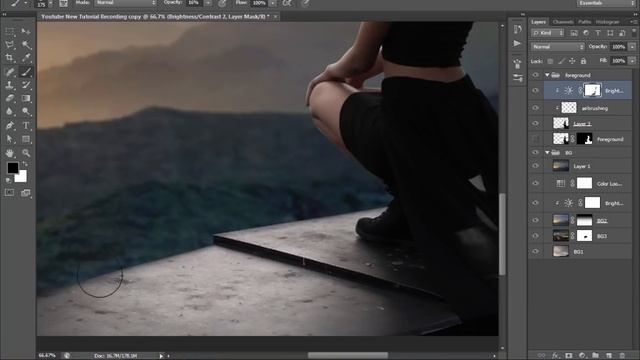Viewport: 640px width, 360px height.
Task: Switch to the Histogram tab
Action: tap(607, 22)
